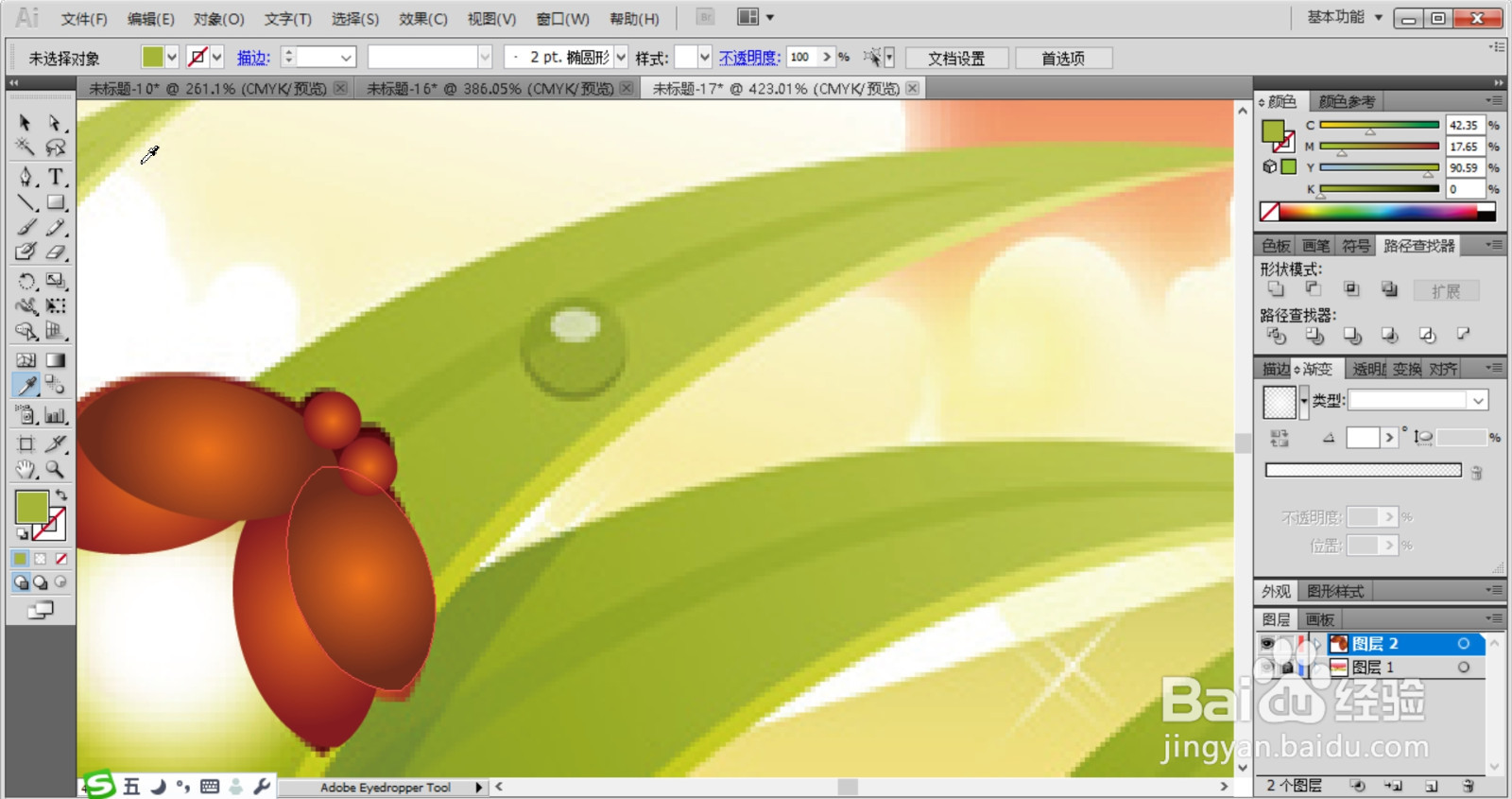1512x799 pixels.
Task: Select the Shape Builder tool
Action: click(26, 331)
